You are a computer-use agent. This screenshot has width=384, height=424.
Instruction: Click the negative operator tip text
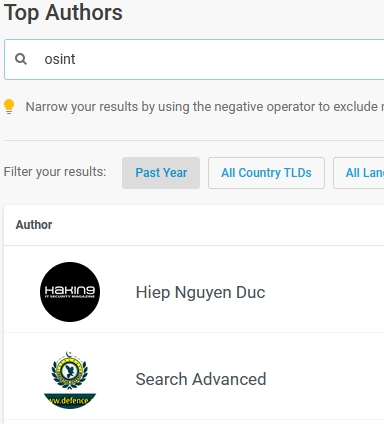[205, 107]
